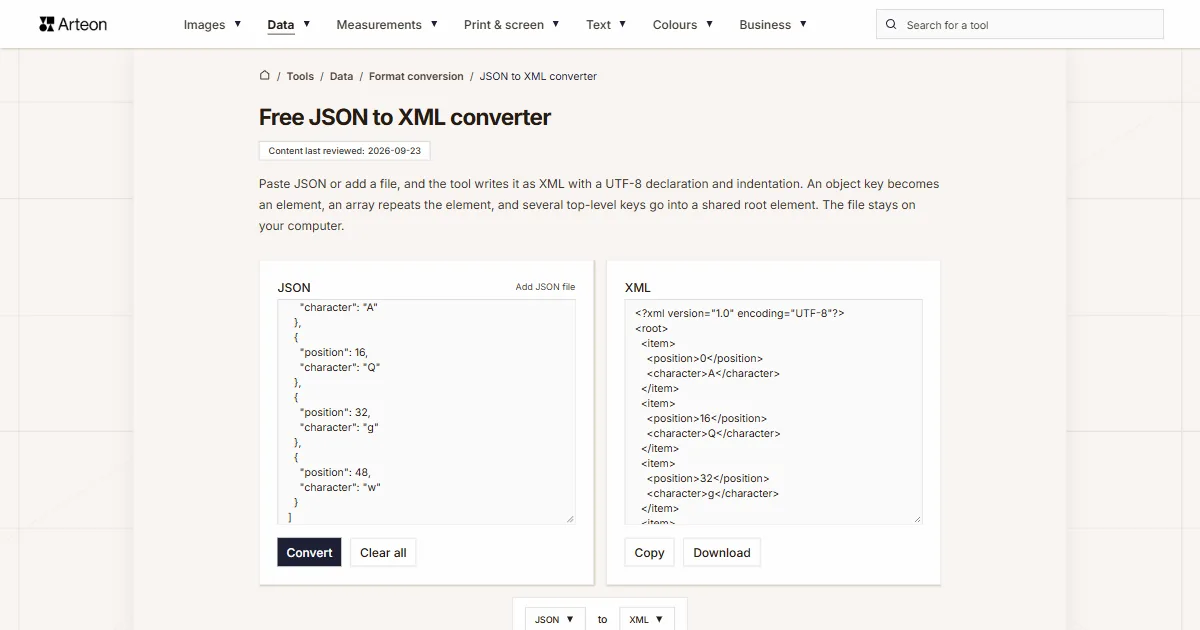Viewport: 1200px width, 630px height.
Task: Click JSON to XML converter breadcrumb
Action: 538,76
